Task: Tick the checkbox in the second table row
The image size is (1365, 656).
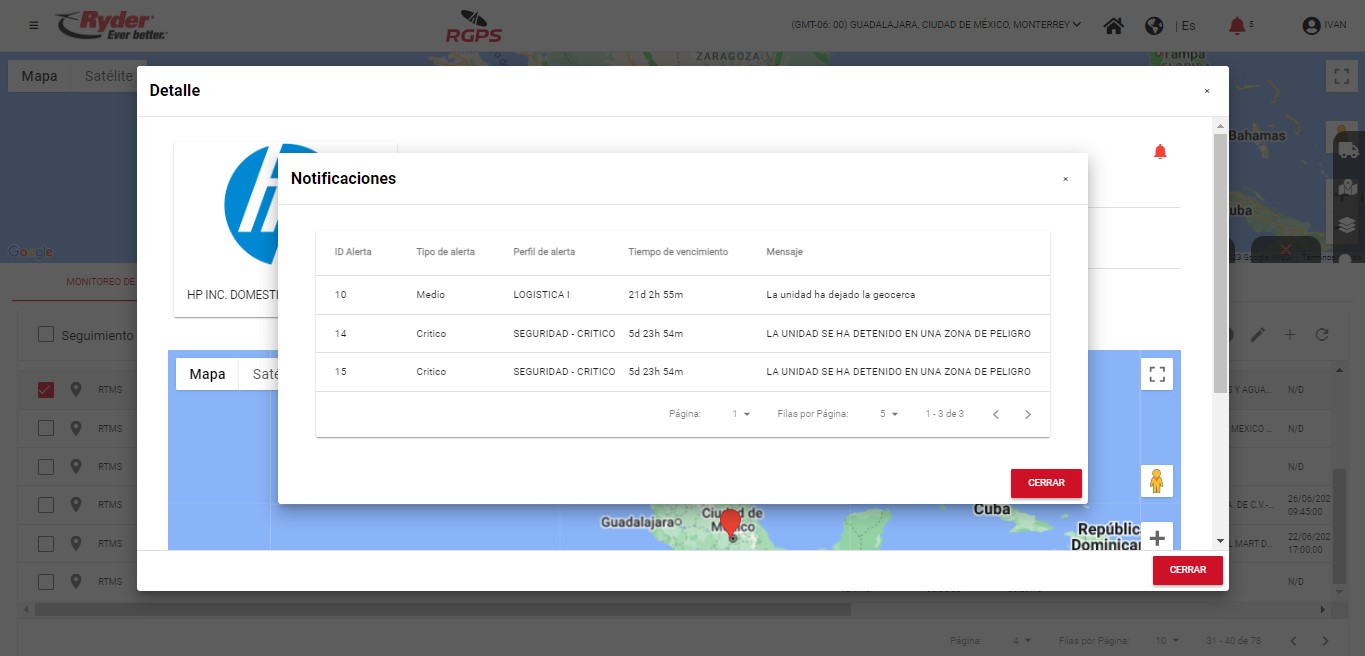Action: click(x=46, y=428)
